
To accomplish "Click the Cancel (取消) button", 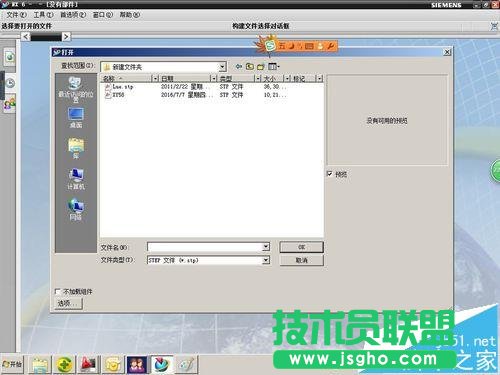I will [x=301, y=260].
